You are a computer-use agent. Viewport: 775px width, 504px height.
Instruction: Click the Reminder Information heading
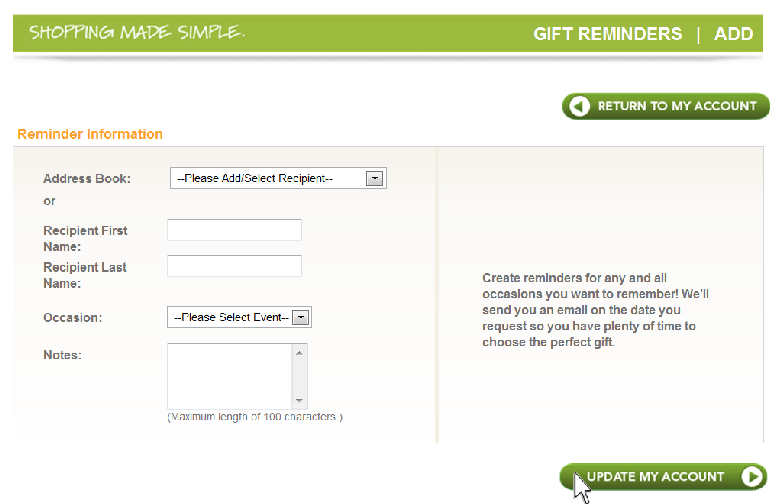point(90,134)
